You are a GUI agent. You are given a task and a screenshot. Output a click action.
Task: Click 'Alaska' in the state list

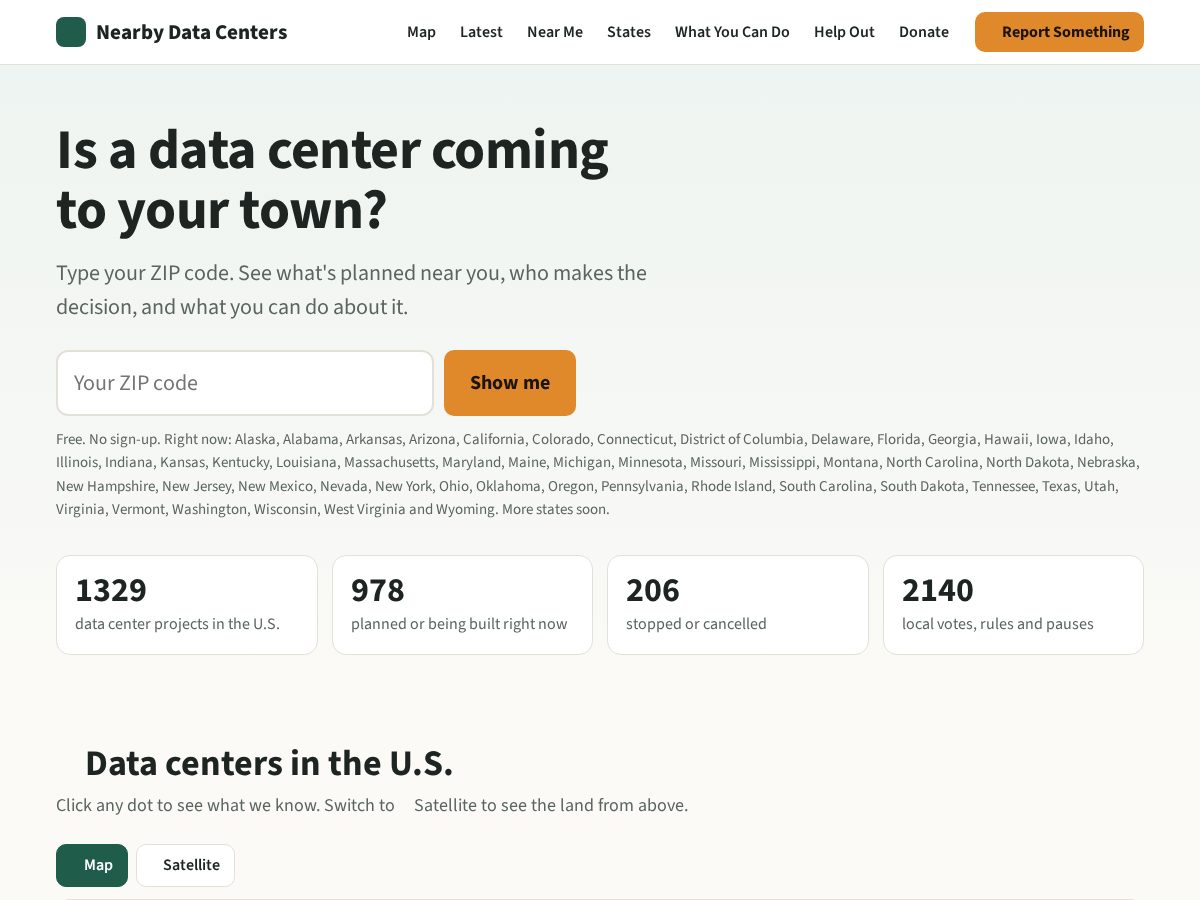point(255,439)
